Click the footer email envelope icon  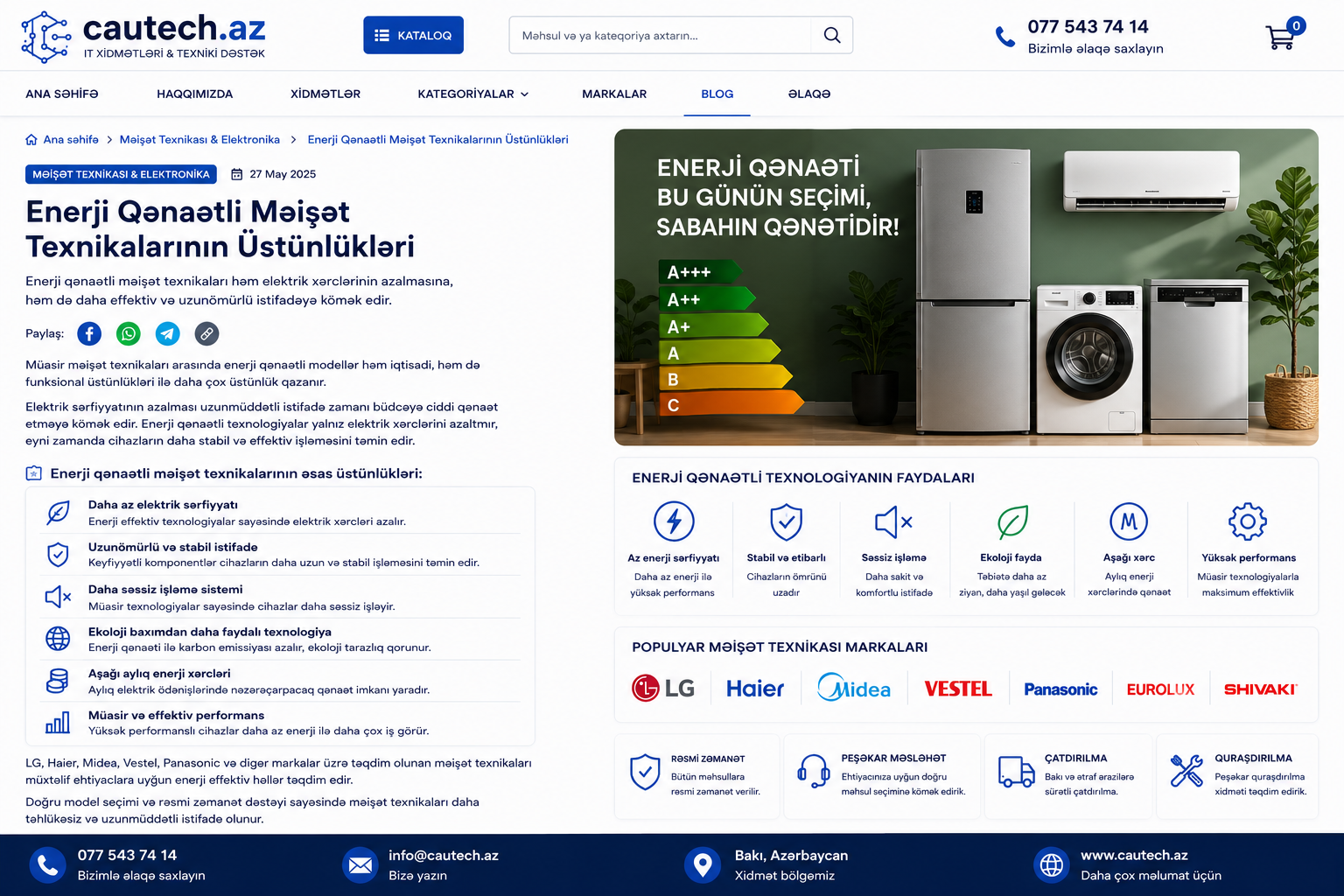[x=360, y=865]
